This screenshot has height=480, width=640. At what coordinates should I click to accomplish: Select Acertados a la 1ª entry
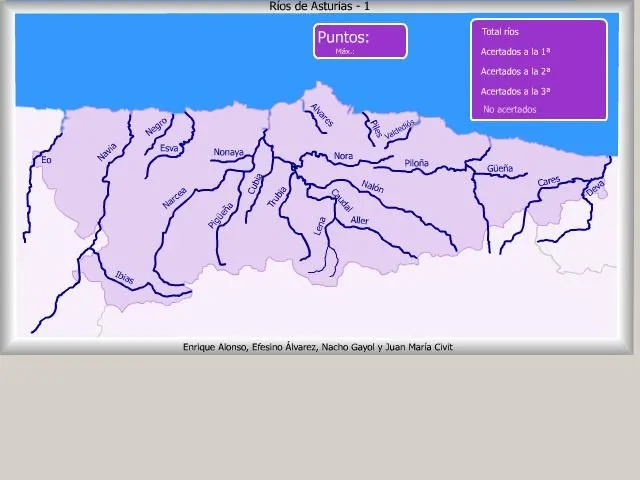(x=516, y=52)
